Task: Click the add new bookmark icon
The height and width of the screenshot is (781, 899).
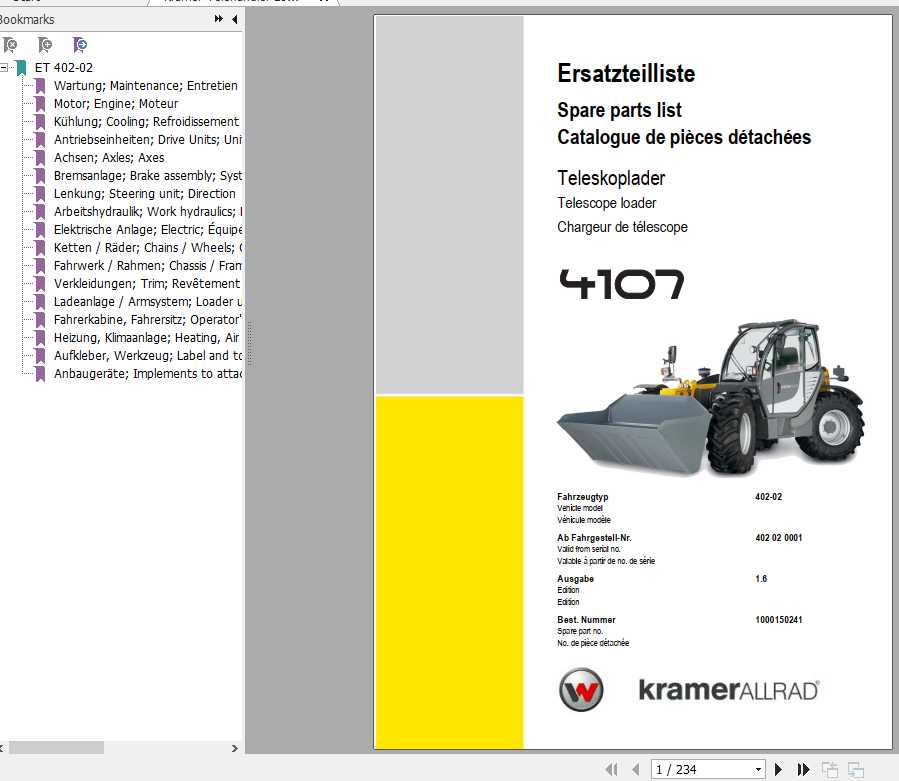Action: coord(45,45)
